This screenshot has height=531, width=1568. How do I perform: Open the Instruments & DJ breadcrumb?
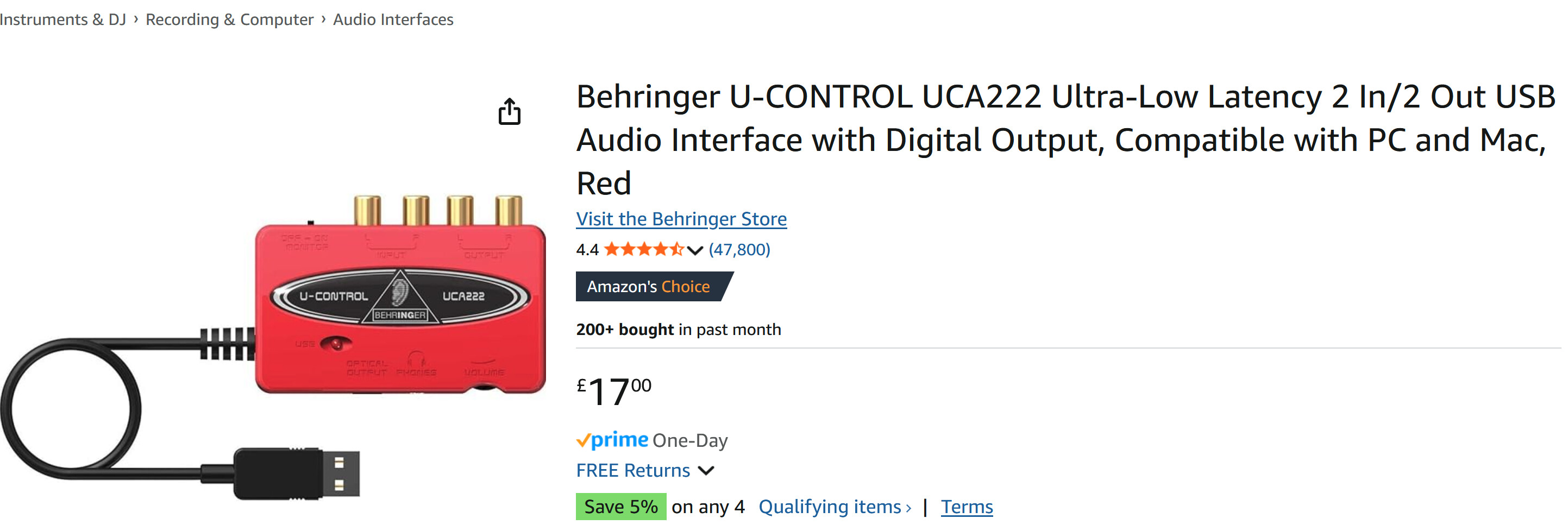(62, 20)
